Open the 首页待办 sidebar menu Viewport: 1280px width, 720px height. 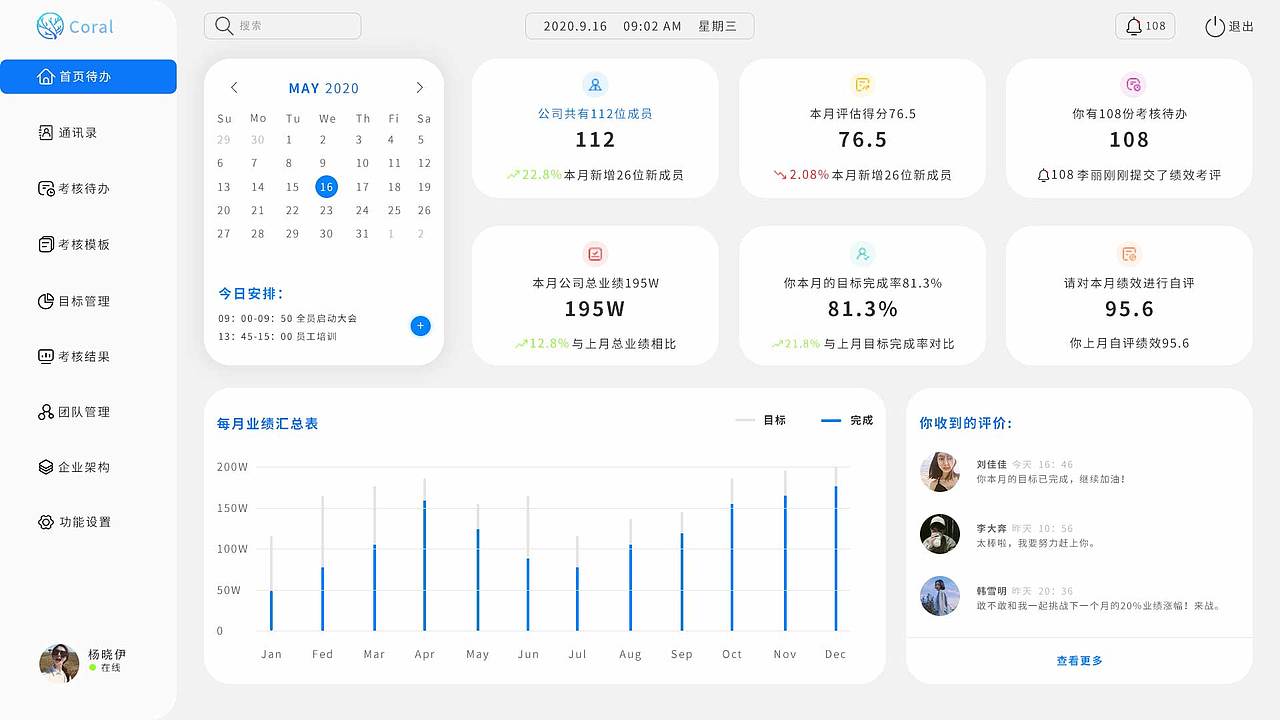88,77
